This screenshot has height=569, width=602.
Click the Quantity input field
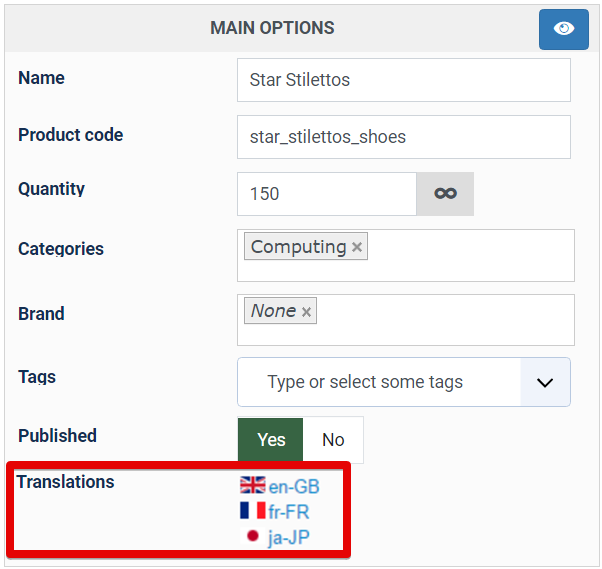[327, 194]
